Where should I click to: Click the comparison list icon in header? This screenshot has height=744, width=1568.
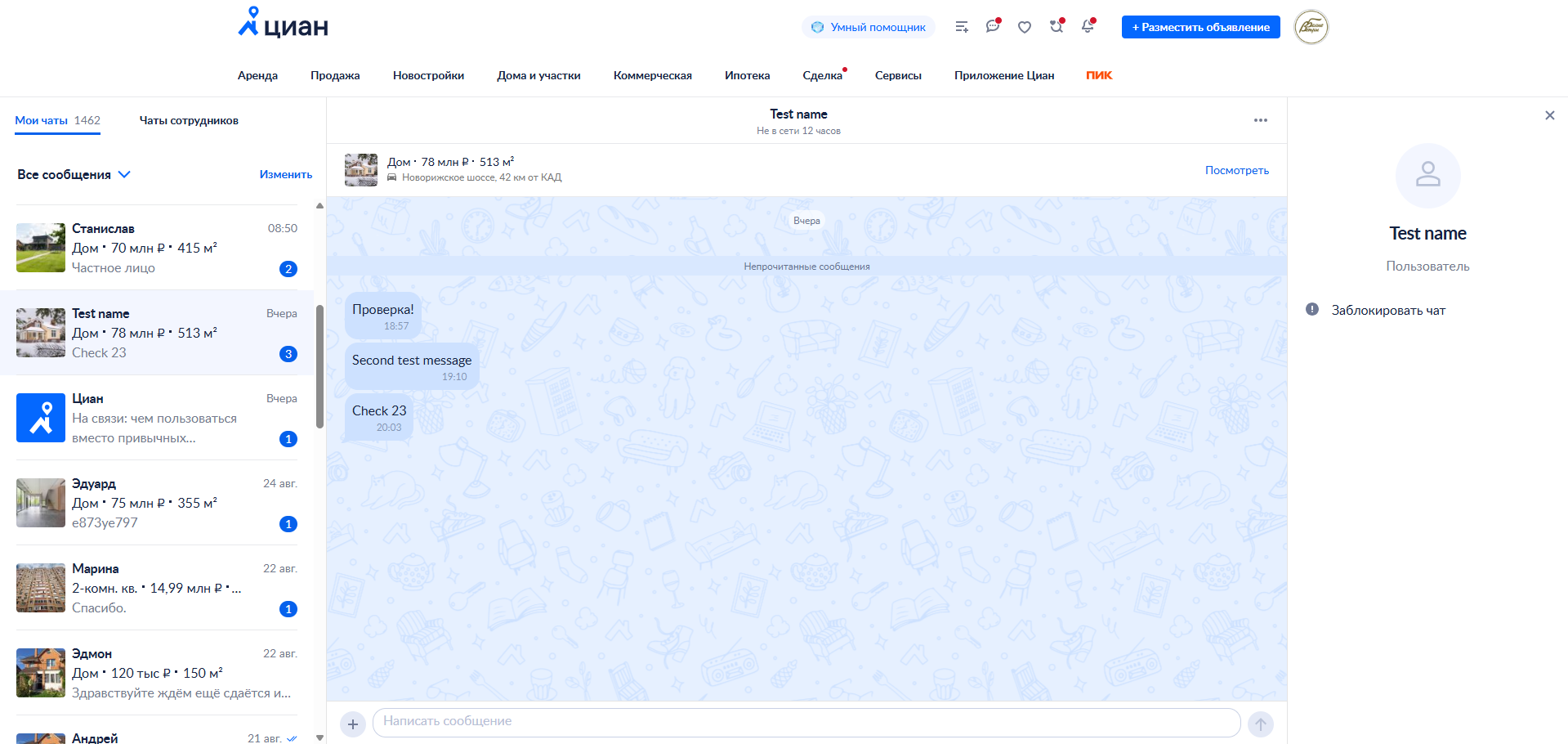pos(962,27)
